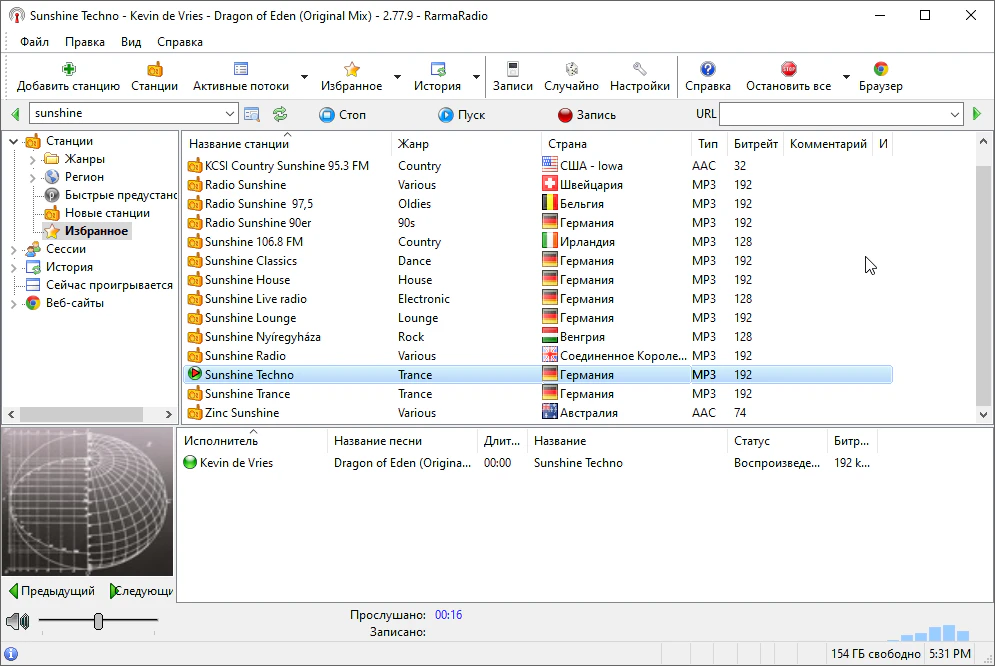This screenshot has width=995, height=666.
Task: Click the station icon of Zinc Sunshine
Action: point(195,413)
